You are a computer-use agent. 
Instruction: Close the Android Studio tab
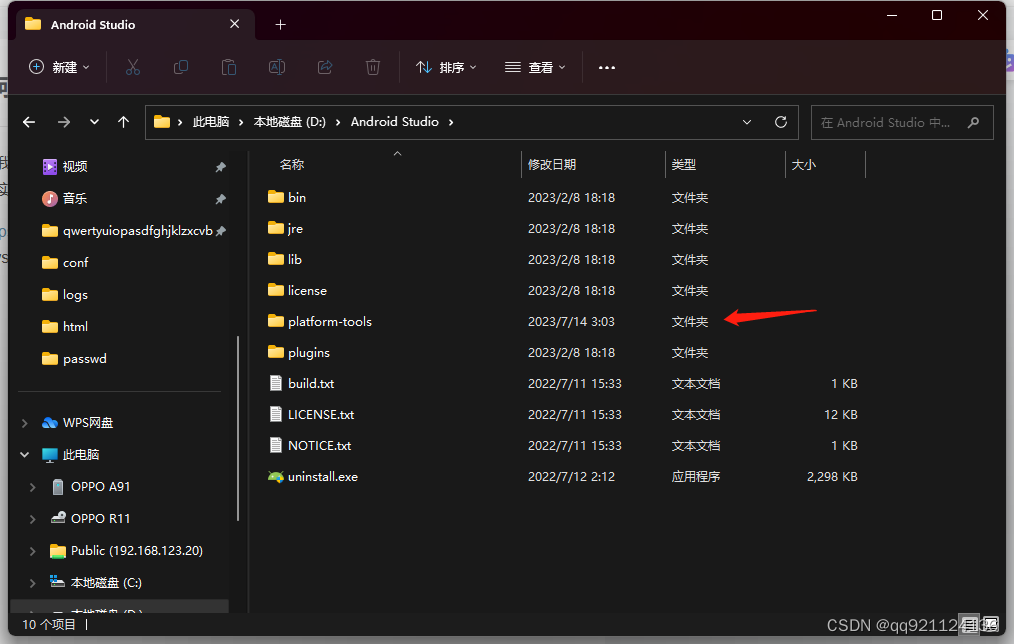click(235, 24)
